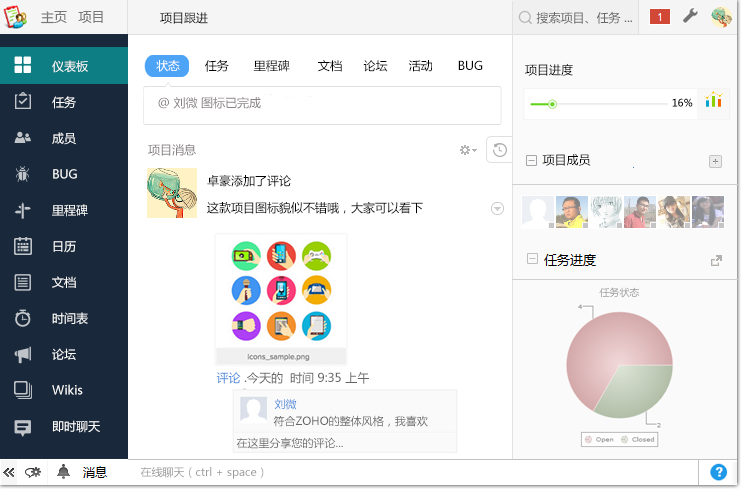Image resolution: width=744 pixels, height=495 pixels.
Task: Click the sketch-drawn member avatar
Action: pos(606,212)
